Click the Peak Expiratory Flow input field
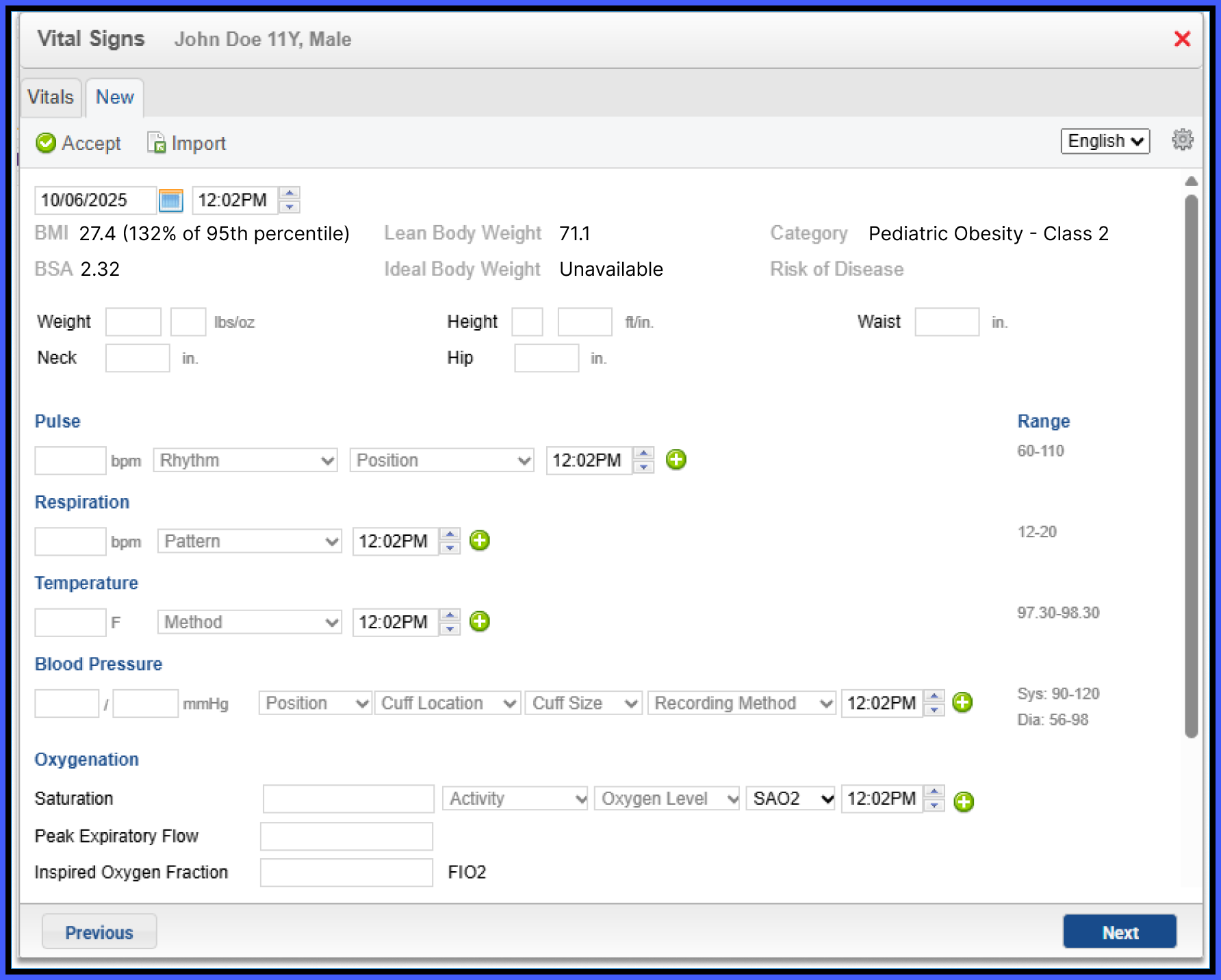 346,836
